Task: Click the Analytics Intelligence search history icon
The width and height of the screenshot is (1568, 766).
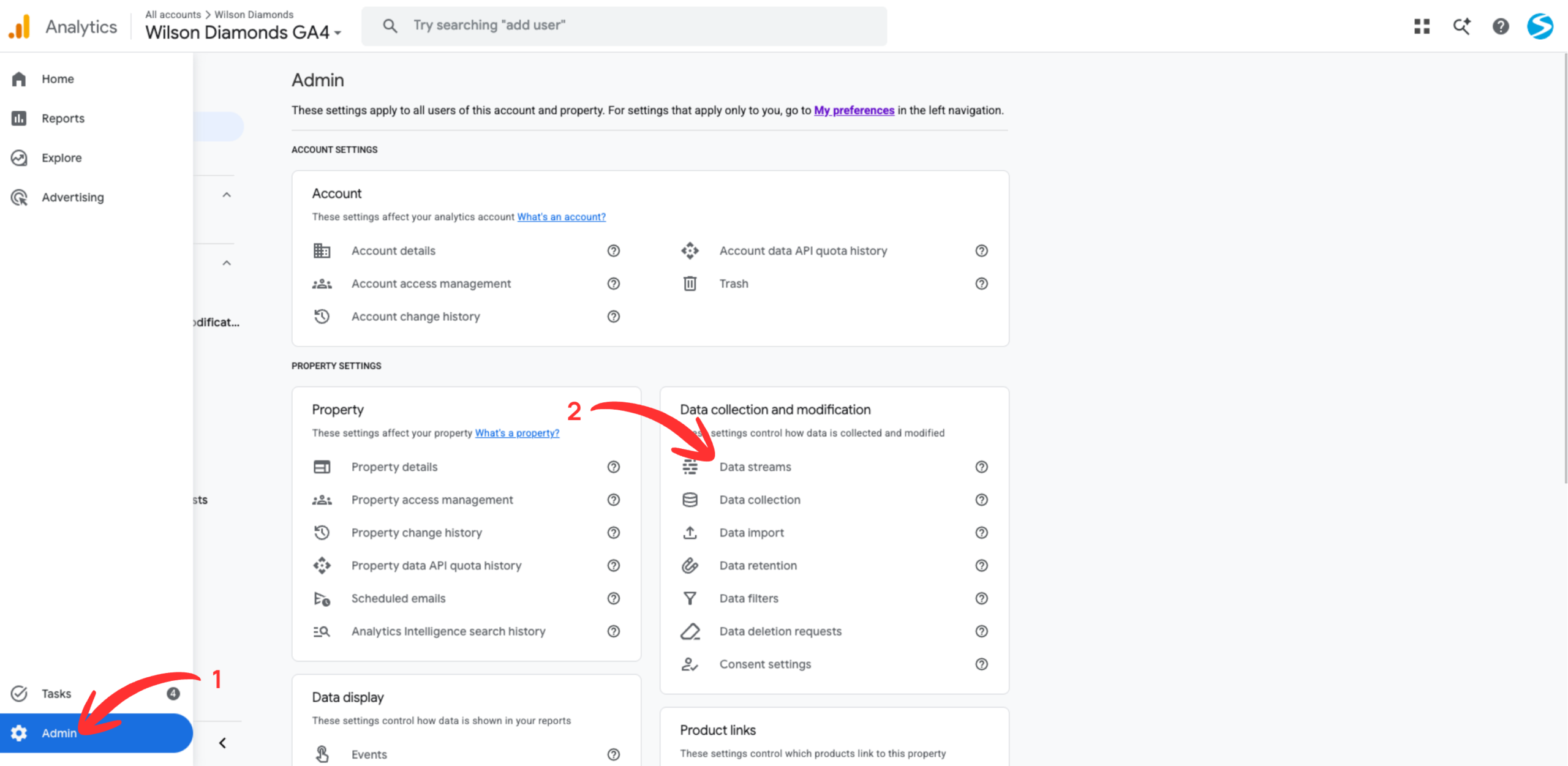Action: 322,631
